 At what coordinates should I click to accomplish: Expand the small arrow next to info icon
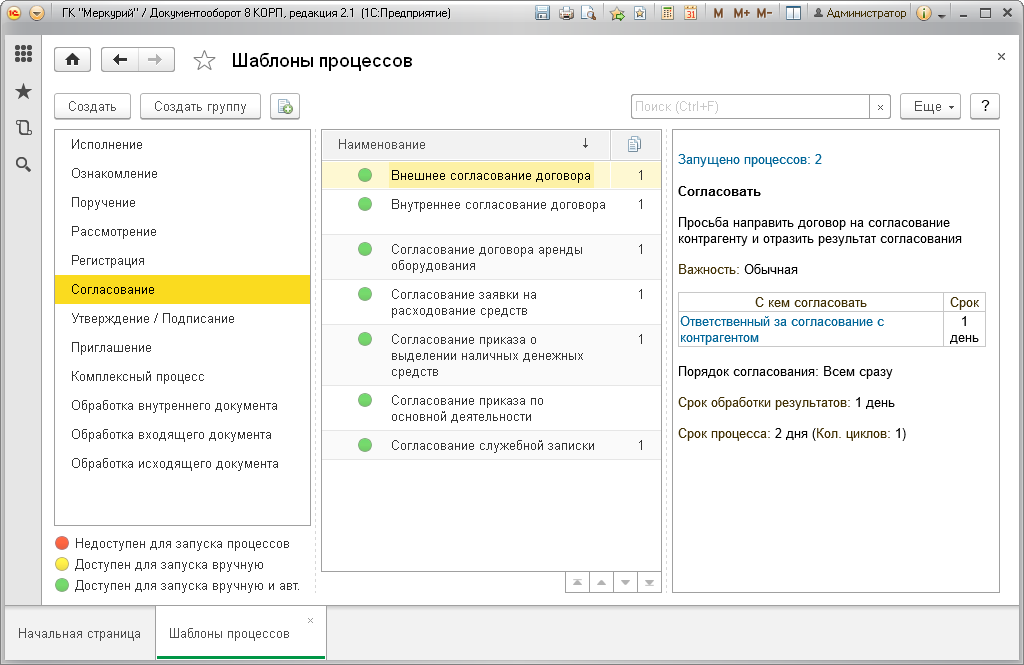coord(942,15)
